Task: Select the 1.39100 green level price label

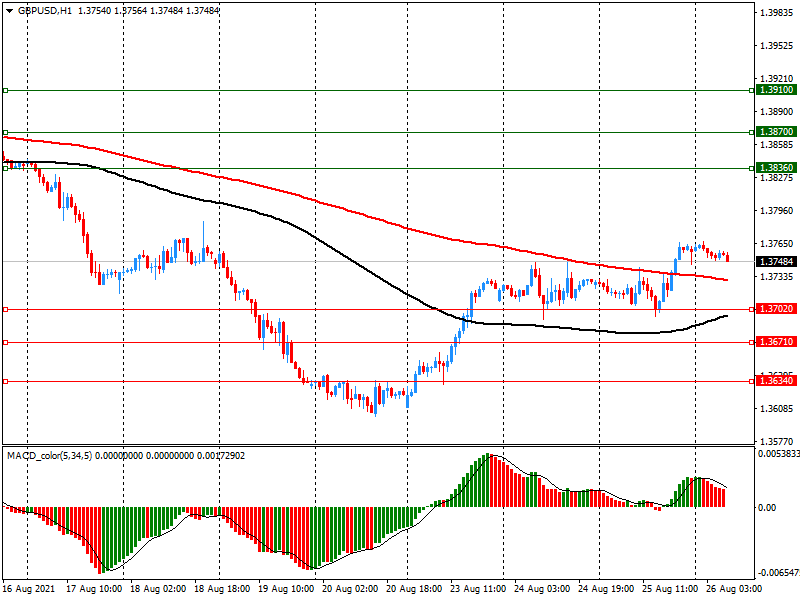Action: 777,90
